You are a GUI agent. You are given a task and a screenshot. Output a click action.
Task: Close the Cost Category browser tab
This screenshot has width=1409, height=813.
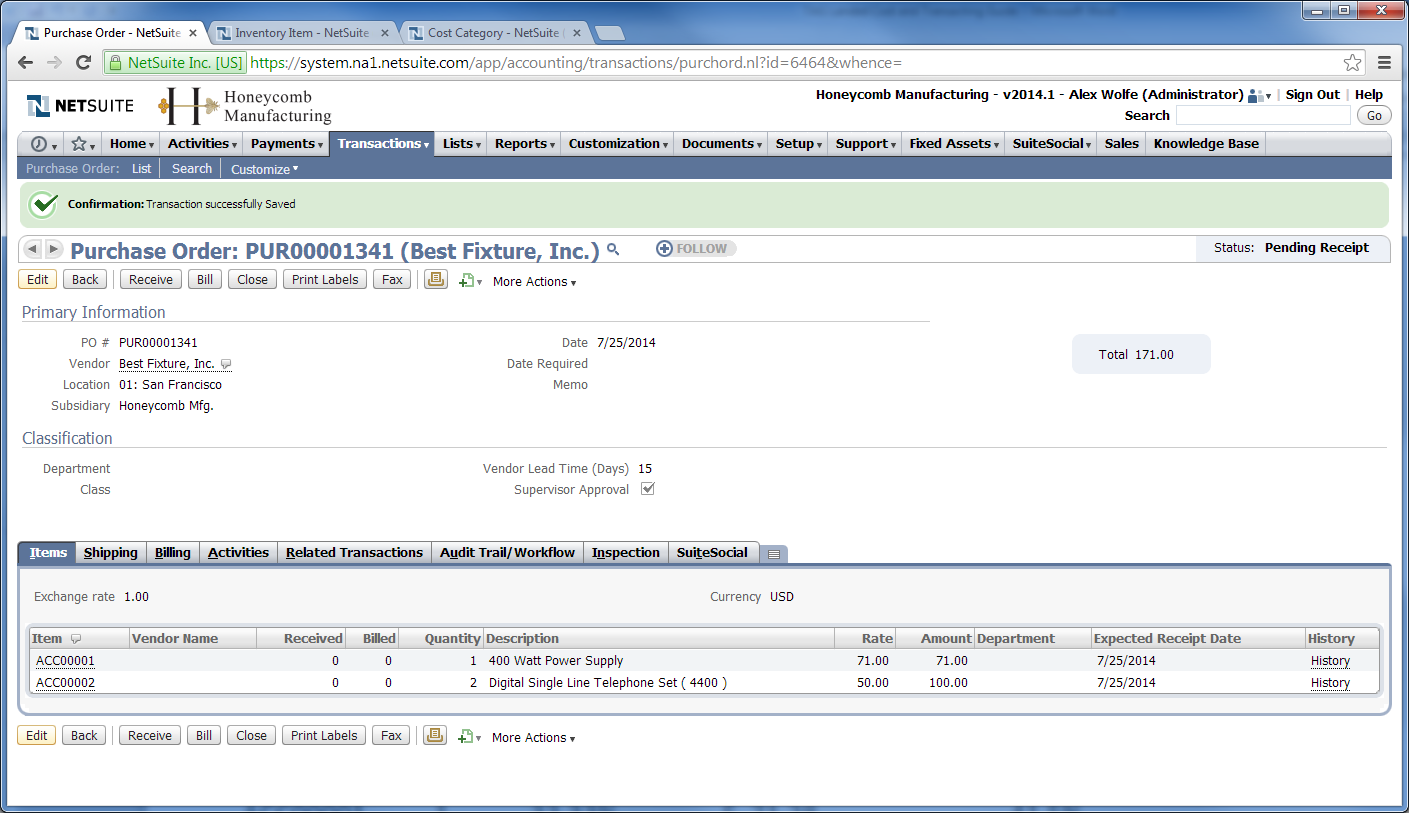pyautogui.click(x=579, y=33)
